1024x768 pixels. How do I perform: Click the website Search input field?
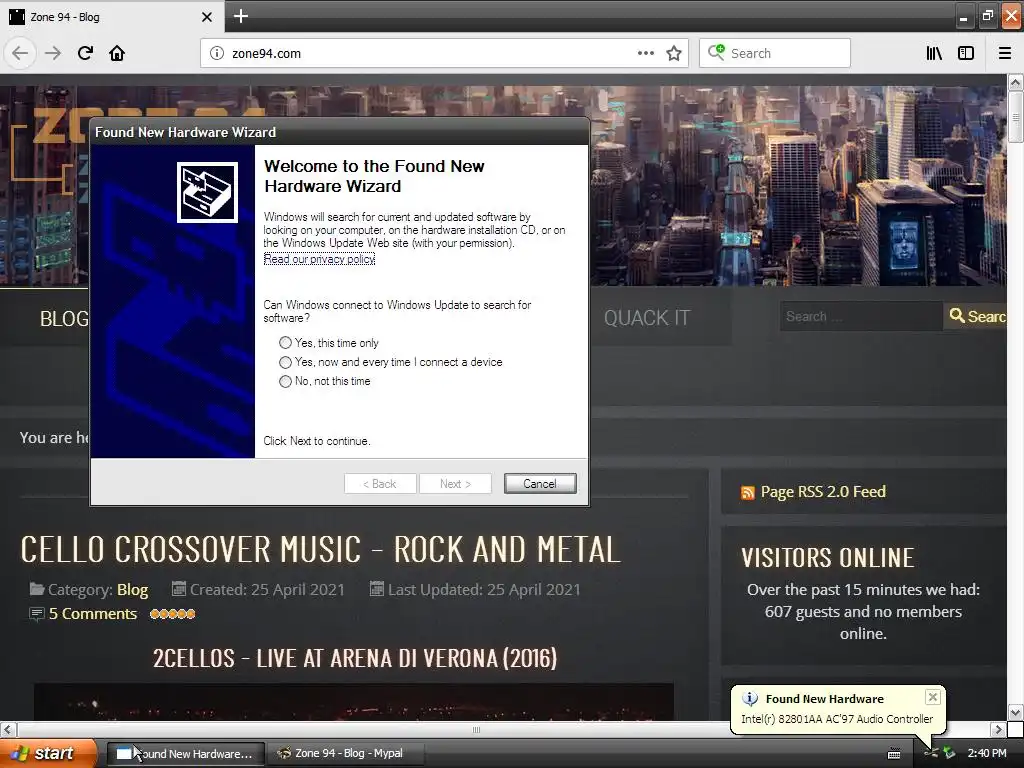861,317
